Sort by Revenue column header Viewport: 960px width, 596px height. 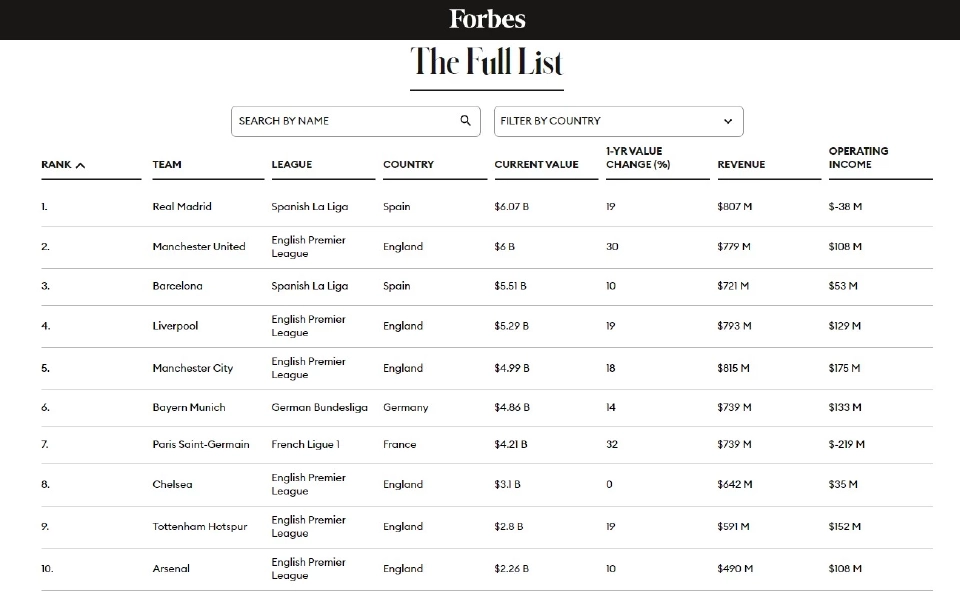pyautogui.click(x=741, y=164)
